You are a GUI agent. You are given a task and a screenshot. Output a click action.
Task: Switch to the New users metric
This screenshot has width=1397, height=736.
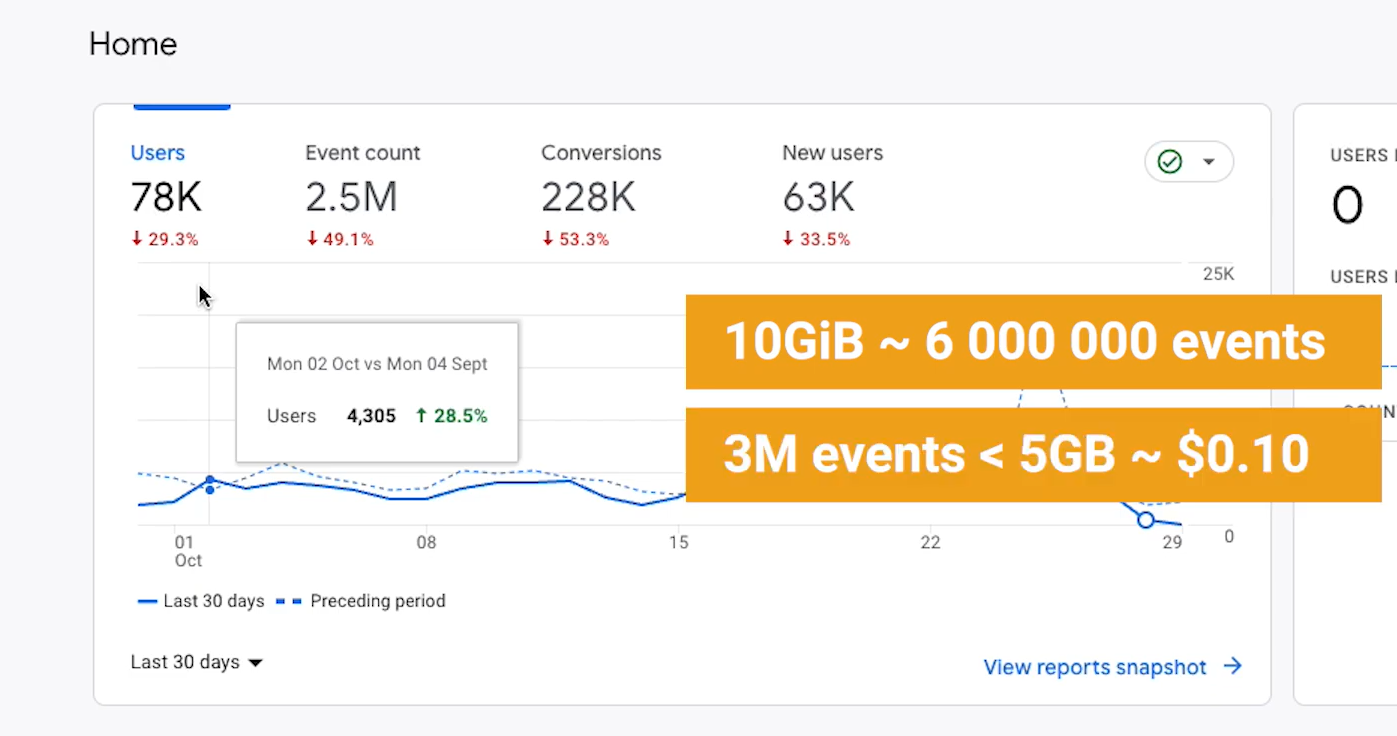pyautogui.click(x=832, y=153)
